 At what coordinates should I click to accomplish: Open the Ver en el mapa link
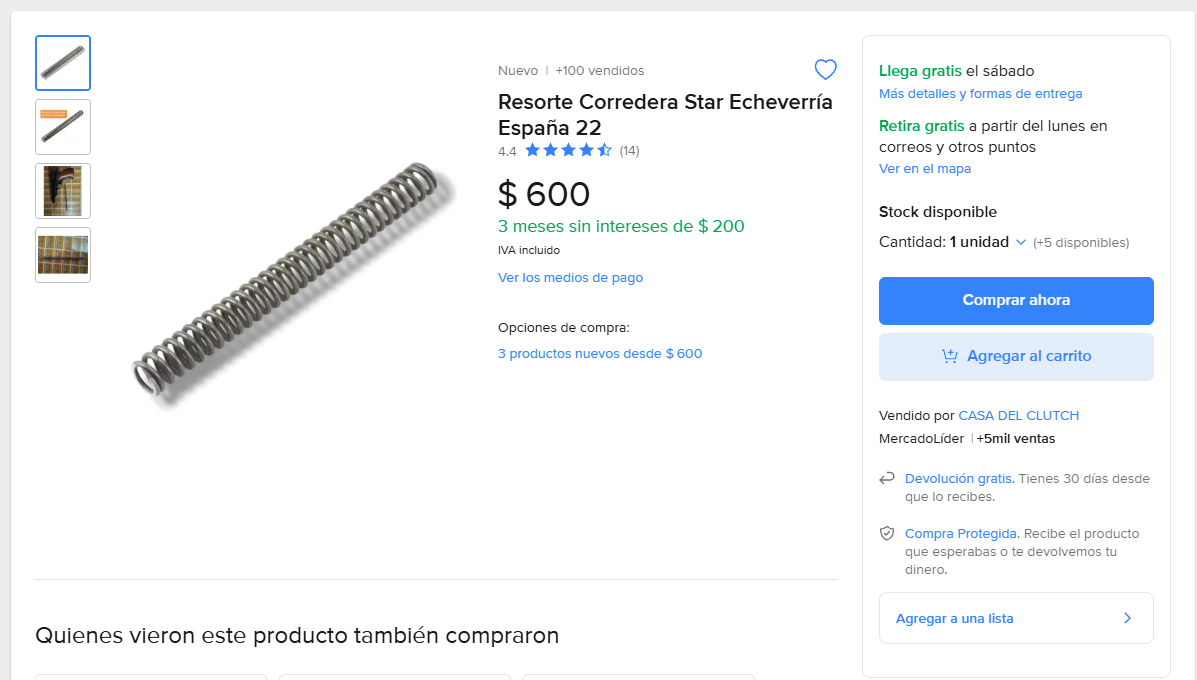(x=925, y=169)
